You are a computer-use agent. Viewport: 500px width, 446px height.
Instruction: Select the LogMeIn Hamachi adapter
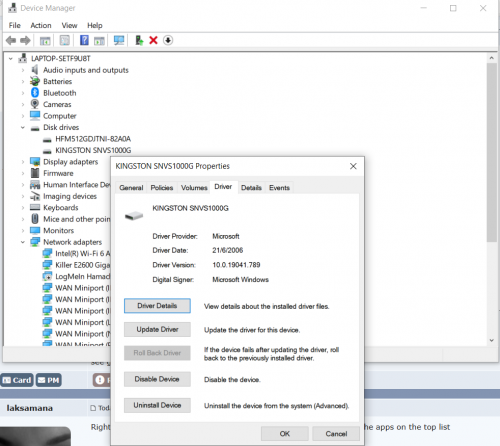(82, 276)
